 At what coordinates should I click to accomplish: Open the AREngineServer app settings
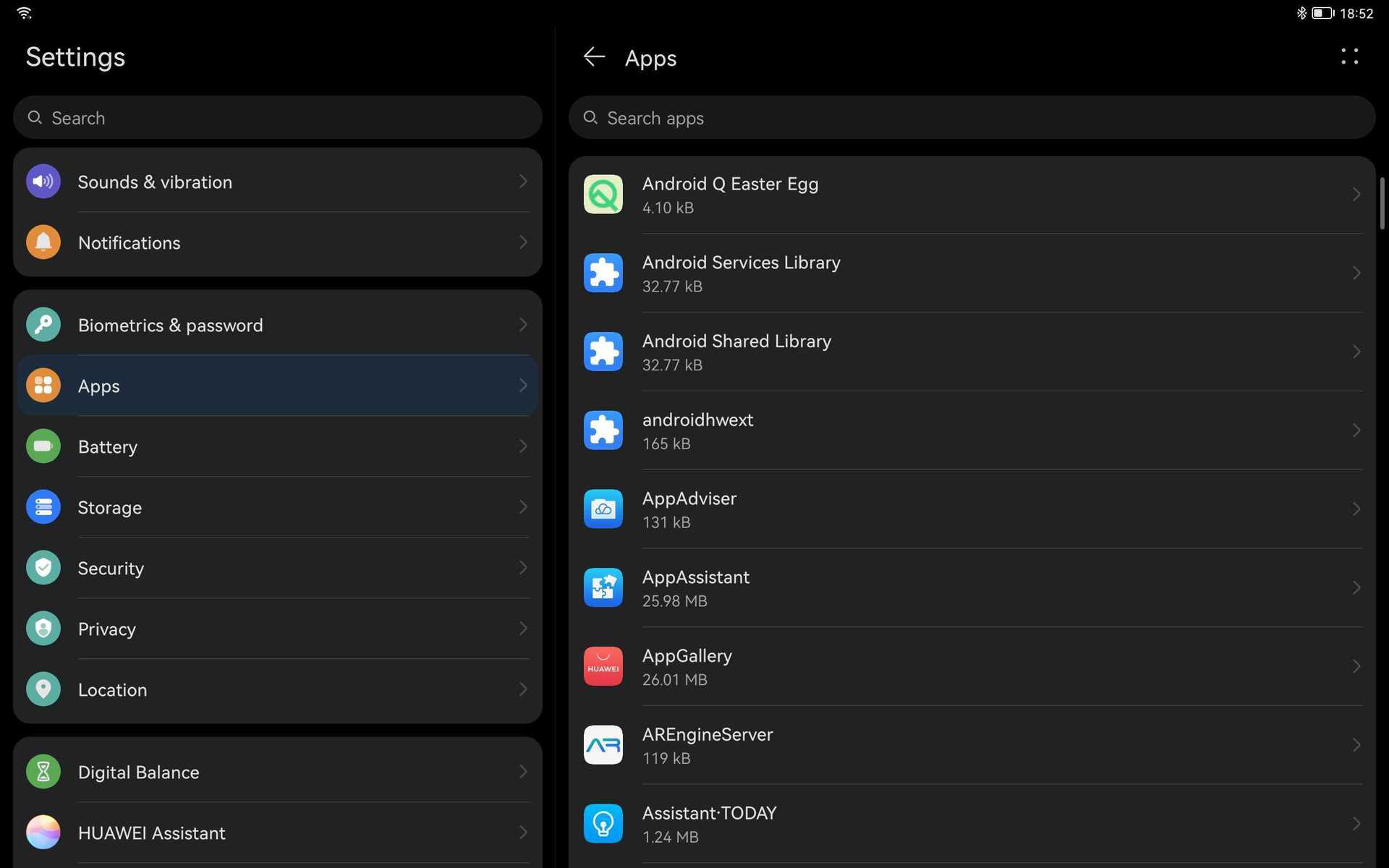971,745
